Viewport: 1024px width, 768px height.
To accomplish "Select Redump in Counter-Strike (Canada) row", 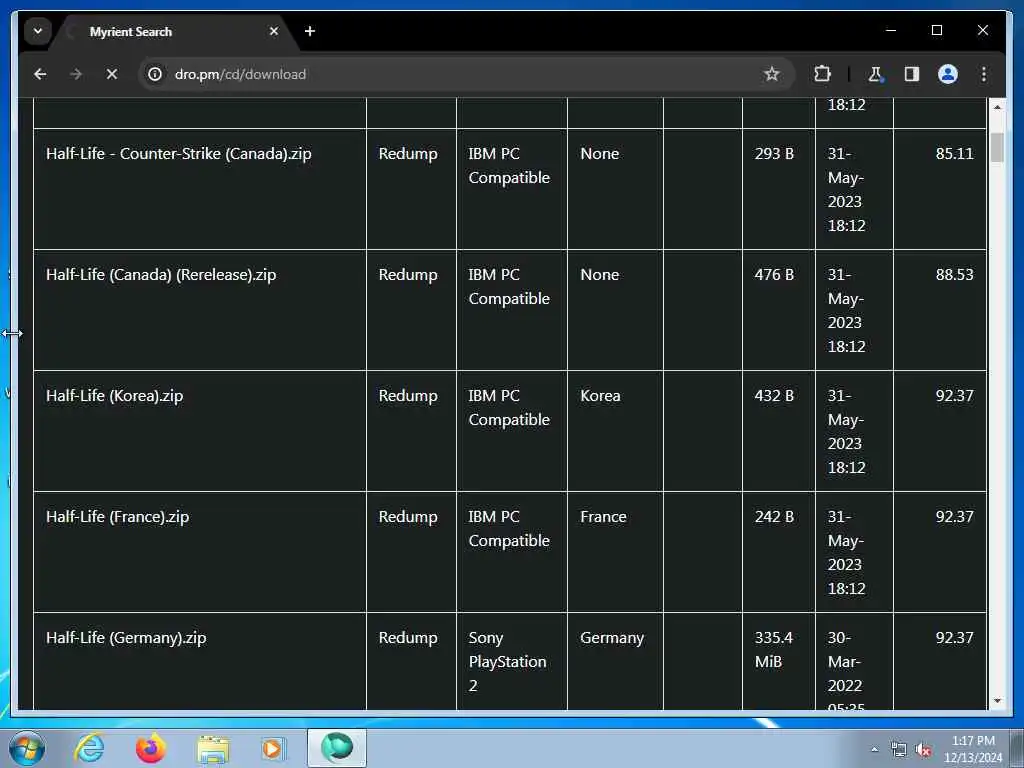I will [408, 153].
